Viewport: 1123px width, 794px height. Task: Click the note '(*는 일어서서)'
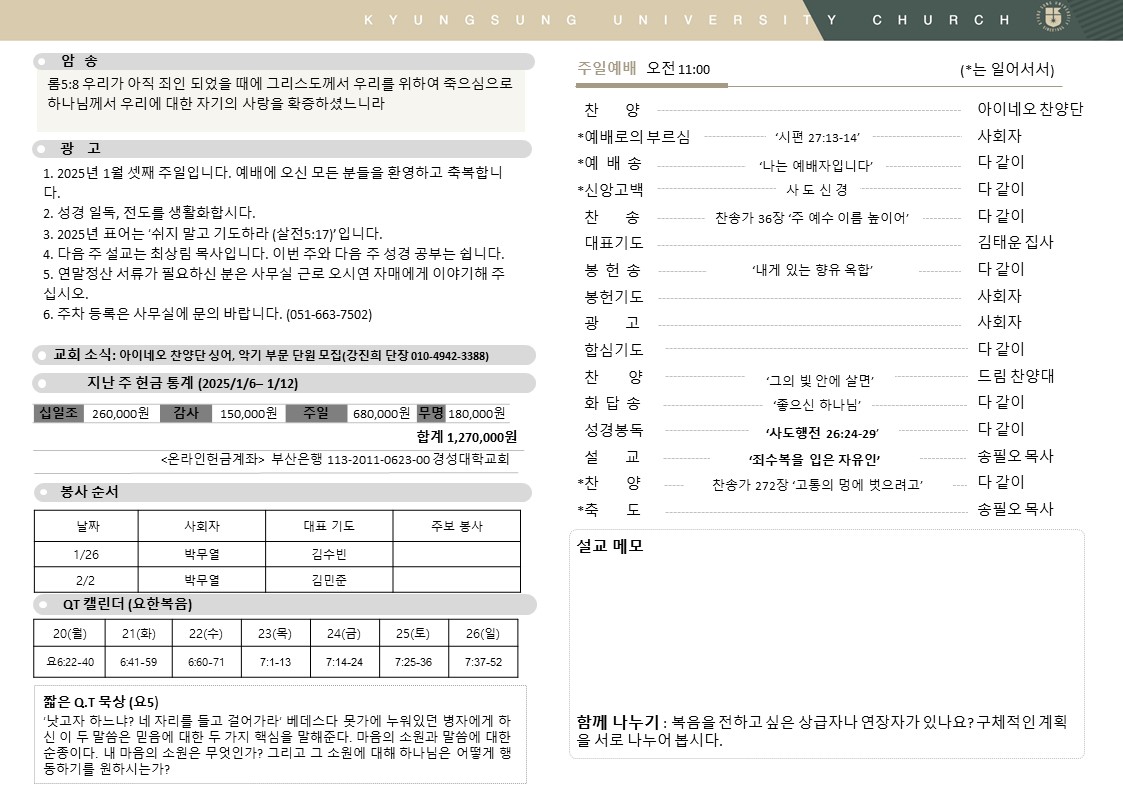coord(1007,69)
